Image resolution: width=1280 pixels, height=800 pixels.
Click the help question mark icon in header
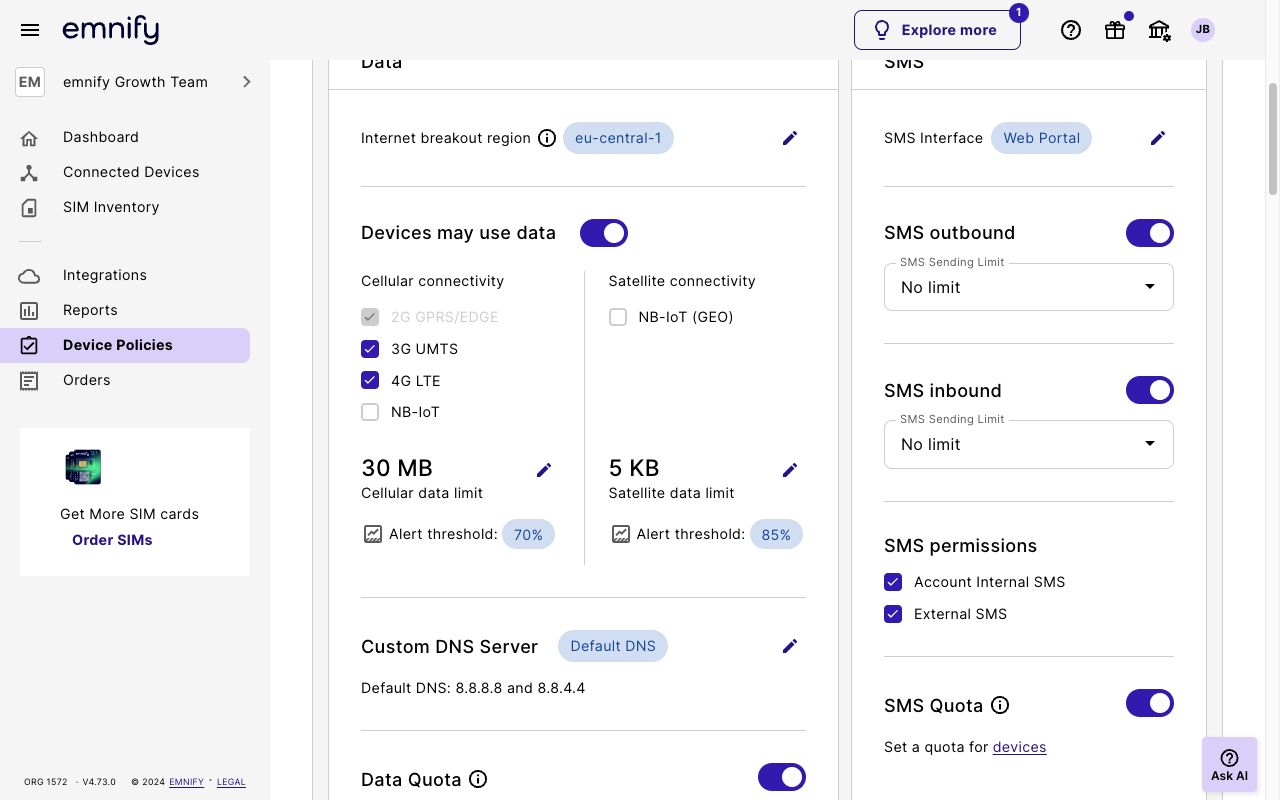point(1071,30)
